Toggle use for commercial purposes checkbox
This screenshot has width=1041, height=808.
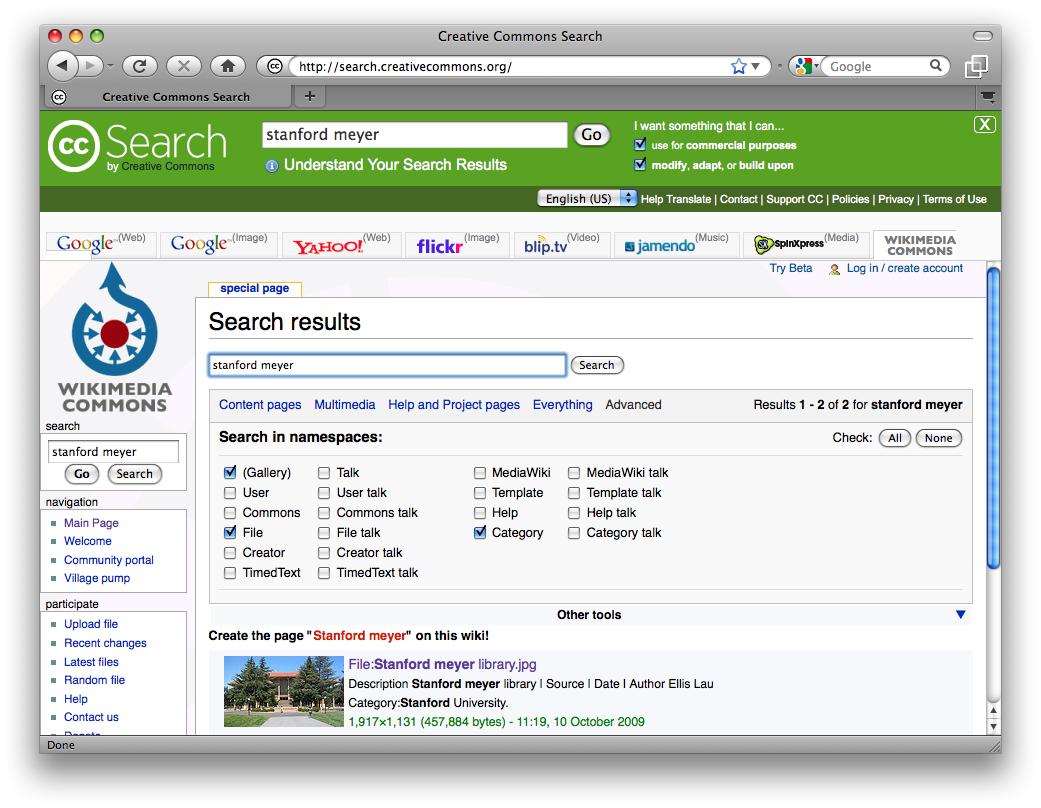coord(640,145)
